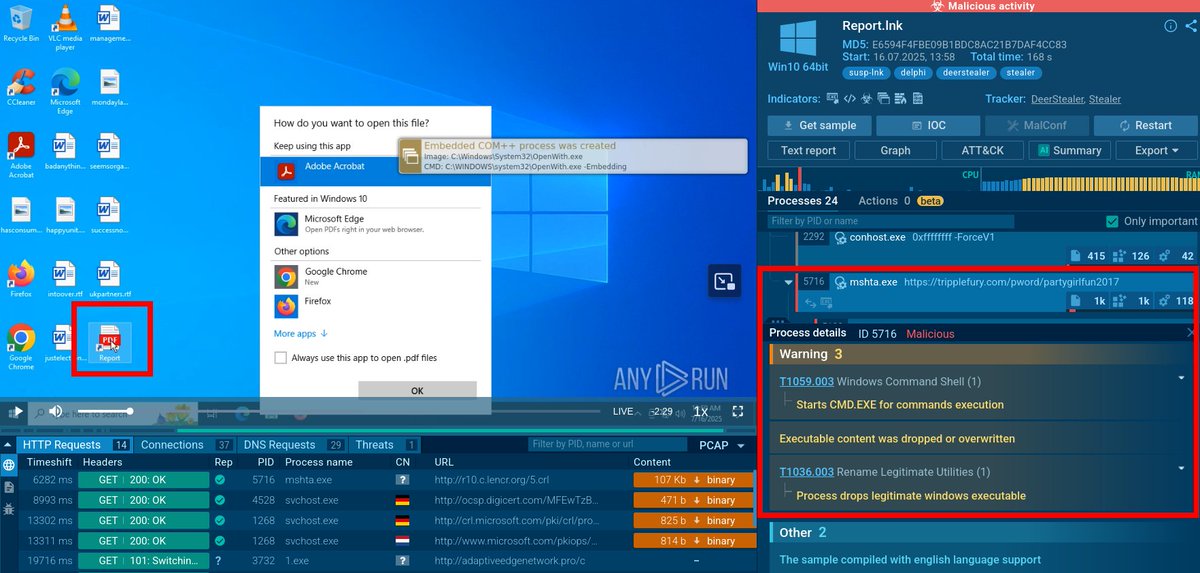Open the Actions beta tab
Screen dimensions: 1200x573
[902, 201]
